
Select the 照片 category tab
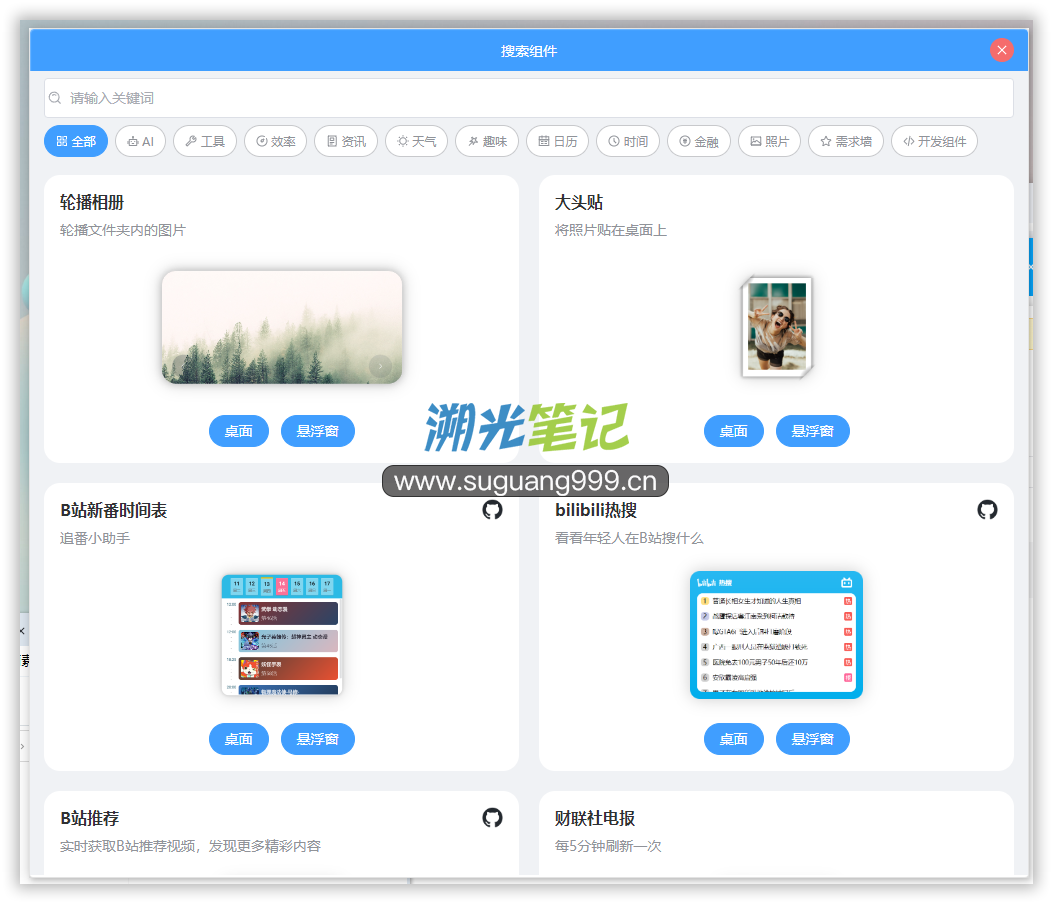click(769, 141)
